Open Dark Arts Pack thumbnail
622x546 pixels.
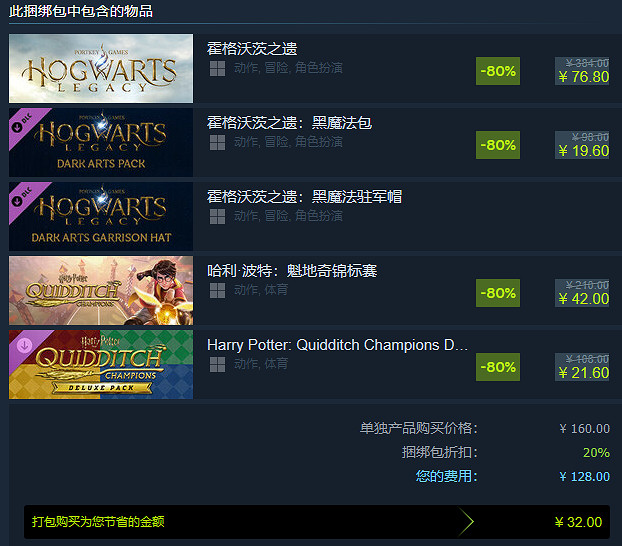point(101,142)
